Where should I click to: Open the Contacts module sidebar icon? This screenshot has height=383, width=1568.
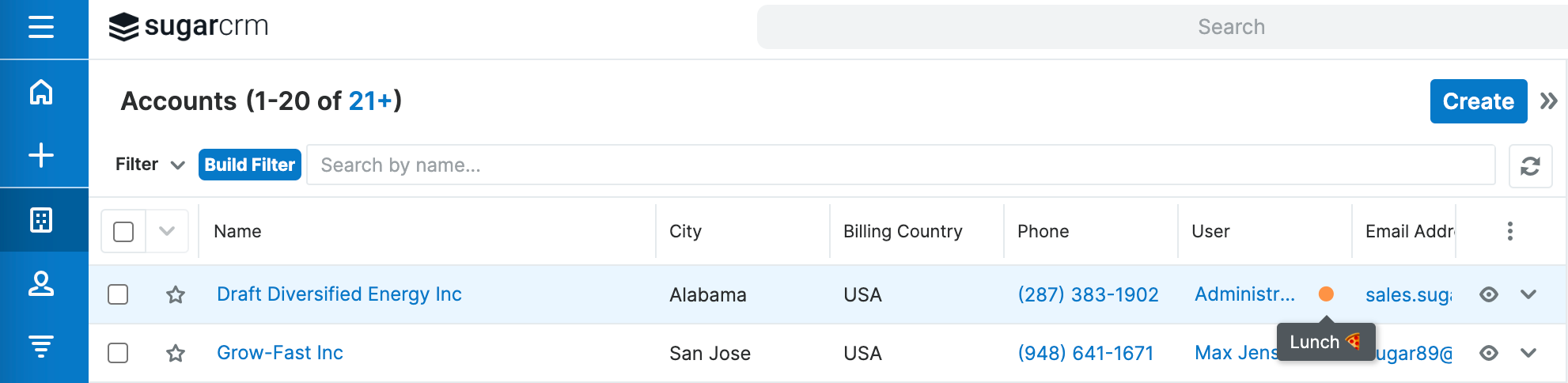41,283
